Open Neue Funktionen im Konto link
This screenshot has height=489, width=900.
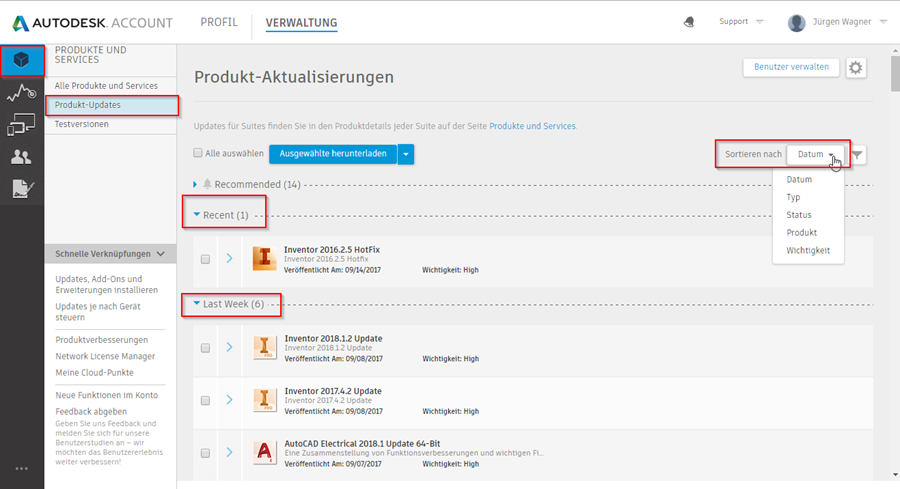[x=106, y=395]
